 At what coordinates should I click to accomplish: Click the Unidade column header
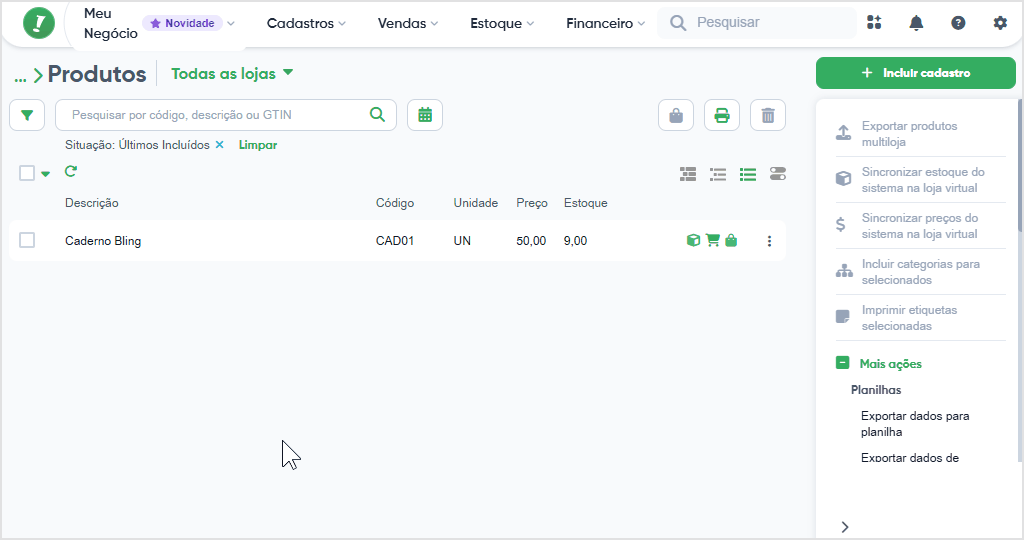click(x=475, y=203)
